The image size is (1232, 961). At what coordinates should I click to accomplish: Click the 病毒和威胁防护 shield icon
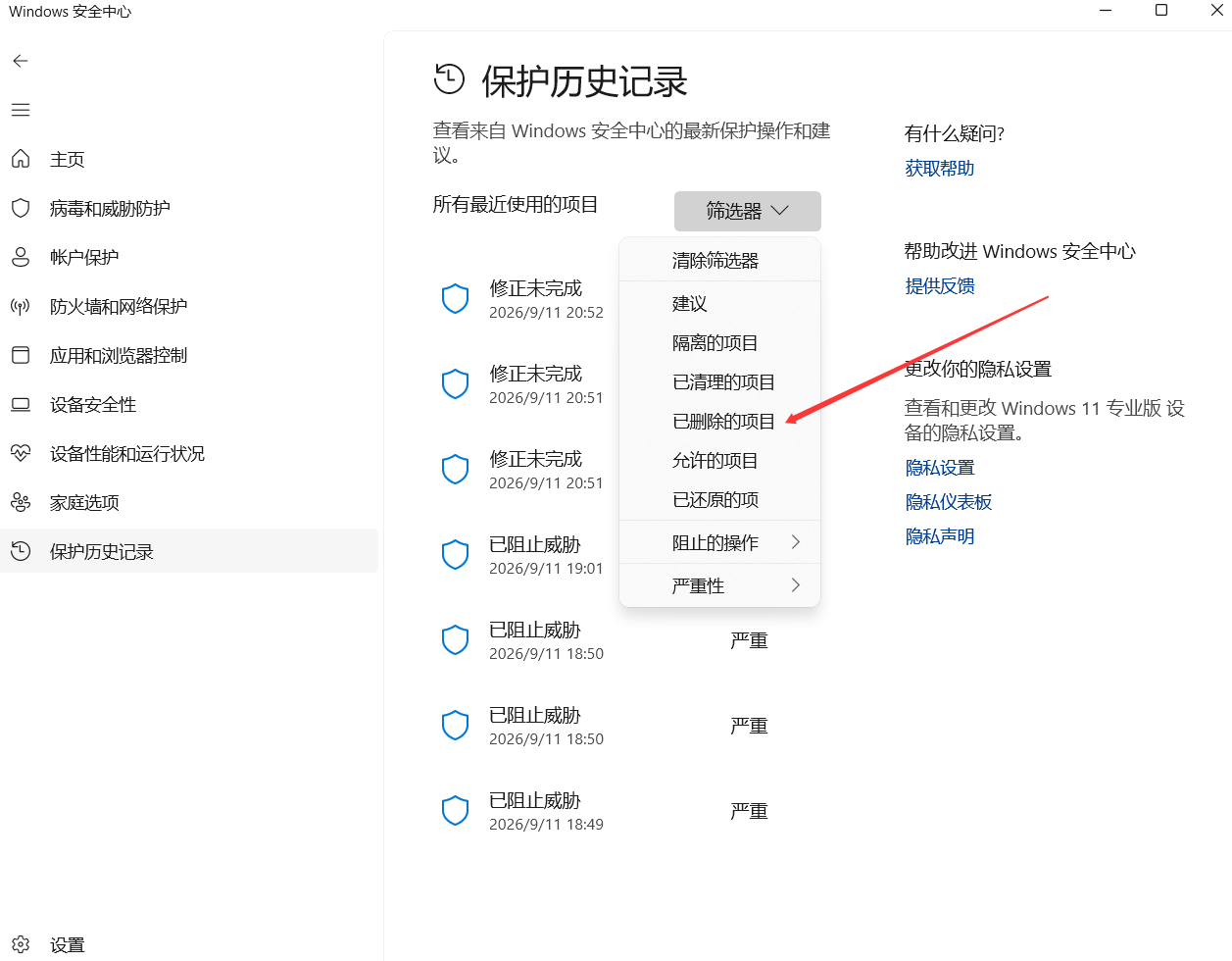point(21,208)
